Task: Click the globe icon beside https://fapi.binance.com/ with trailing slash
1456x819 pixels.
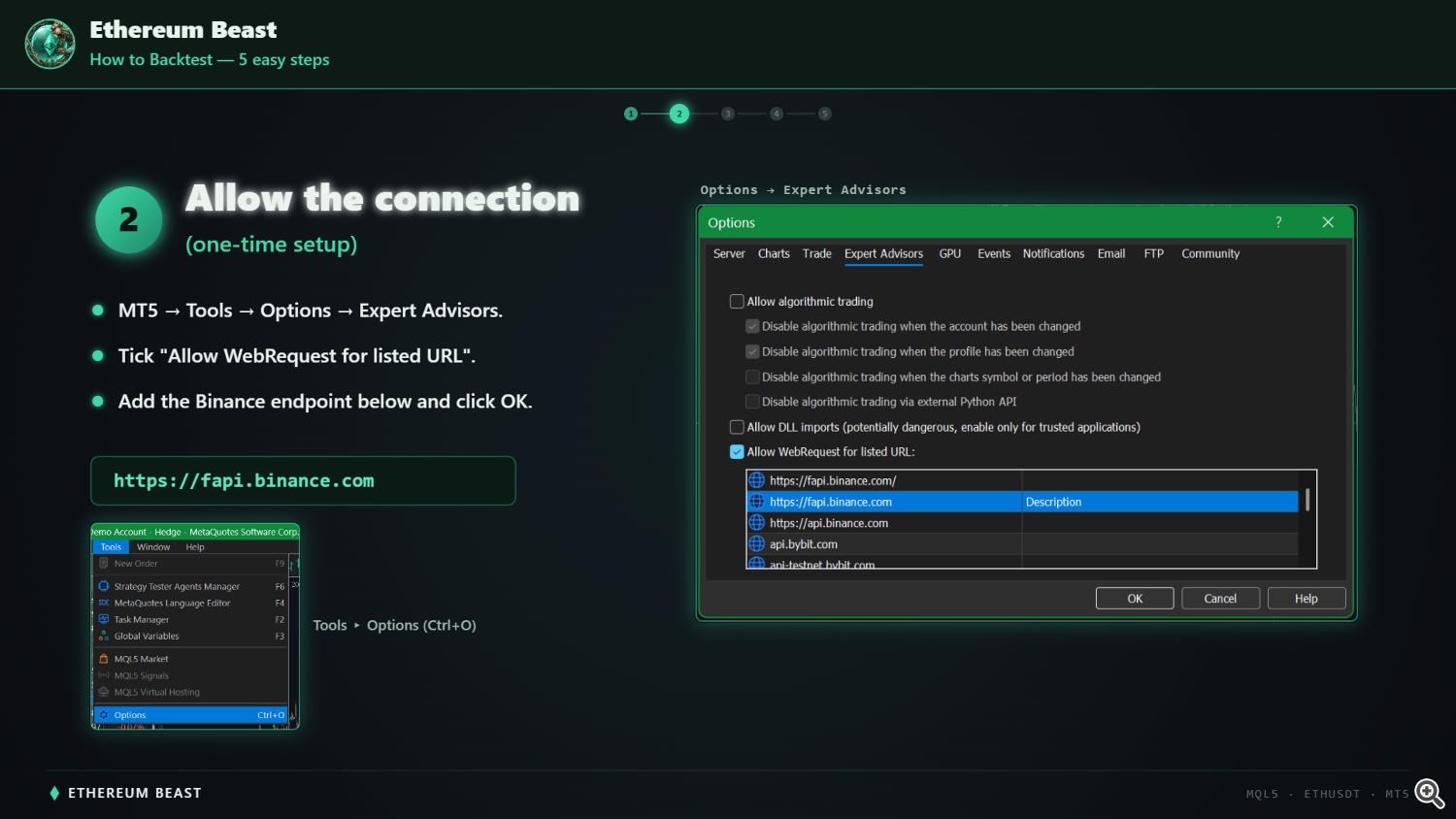Action: coord(756,480)
